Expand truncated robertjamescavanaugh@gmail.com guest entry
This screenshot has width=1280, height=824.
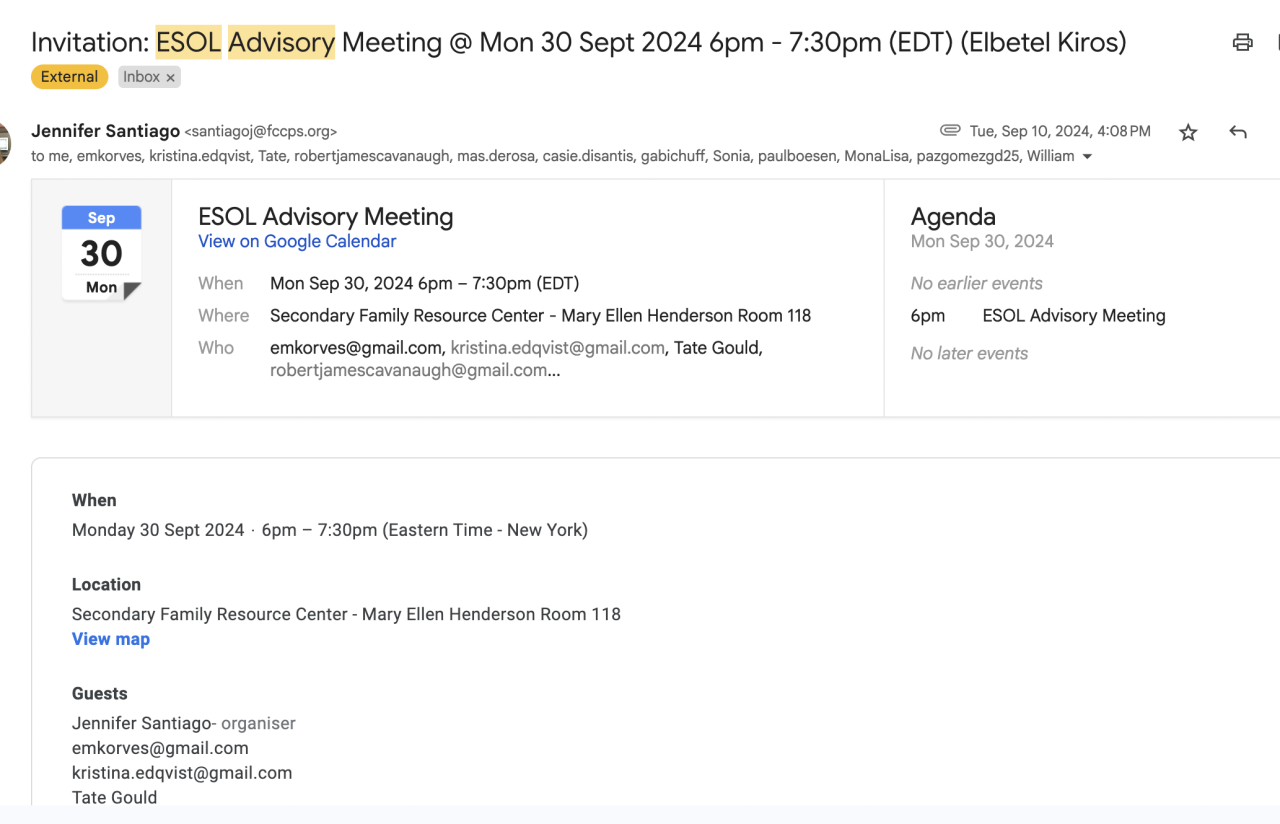coord(414,370)
